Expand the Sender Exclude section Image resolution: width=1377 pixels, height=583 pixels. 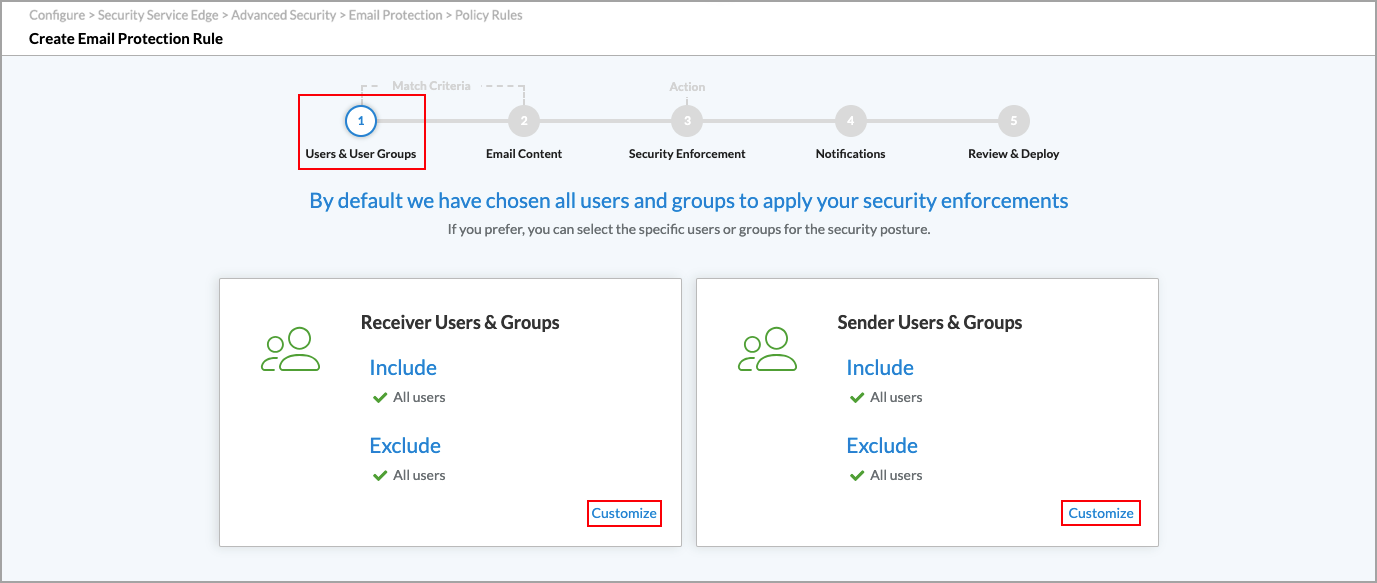pyautogui.click(x=882, y=445)
